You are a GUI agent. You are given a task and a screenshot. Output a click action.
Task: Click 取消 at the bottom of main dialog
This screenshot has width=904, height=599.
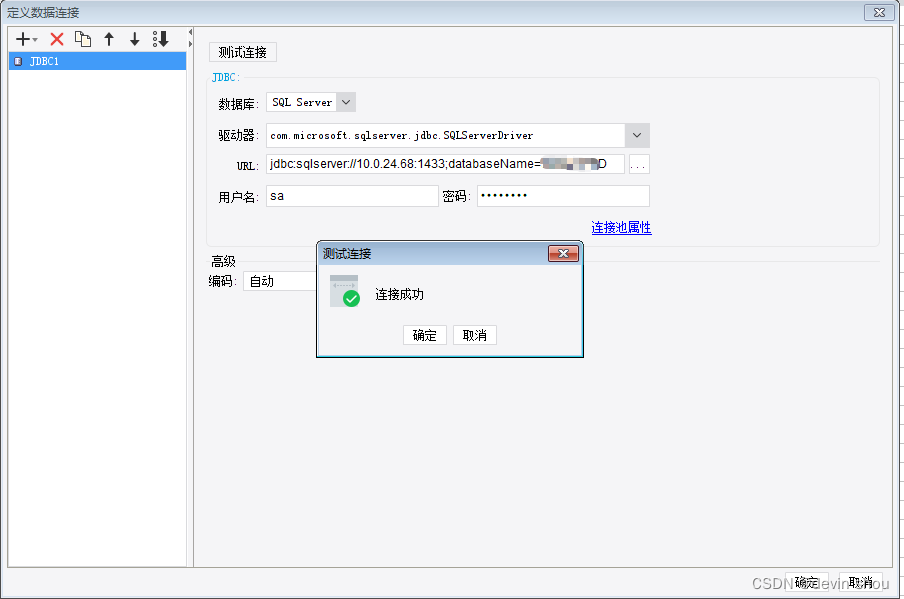[860, 582]
